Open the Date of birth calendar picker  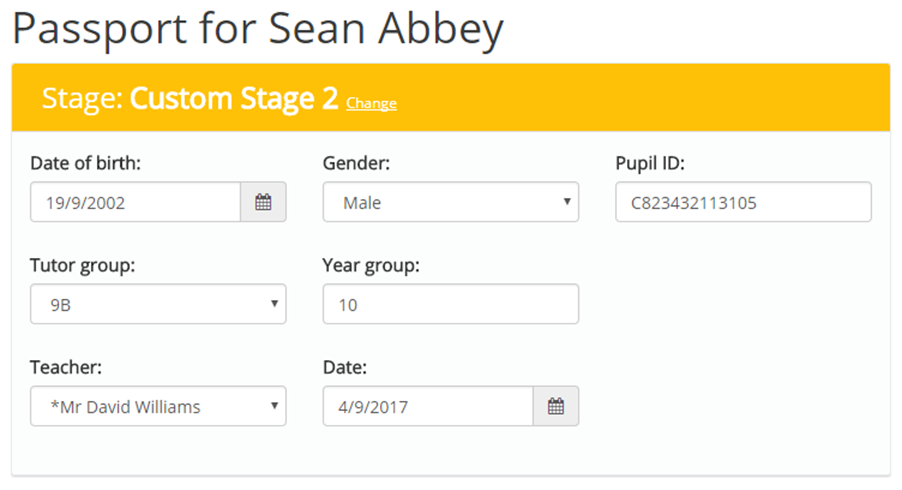click(263, 202)
